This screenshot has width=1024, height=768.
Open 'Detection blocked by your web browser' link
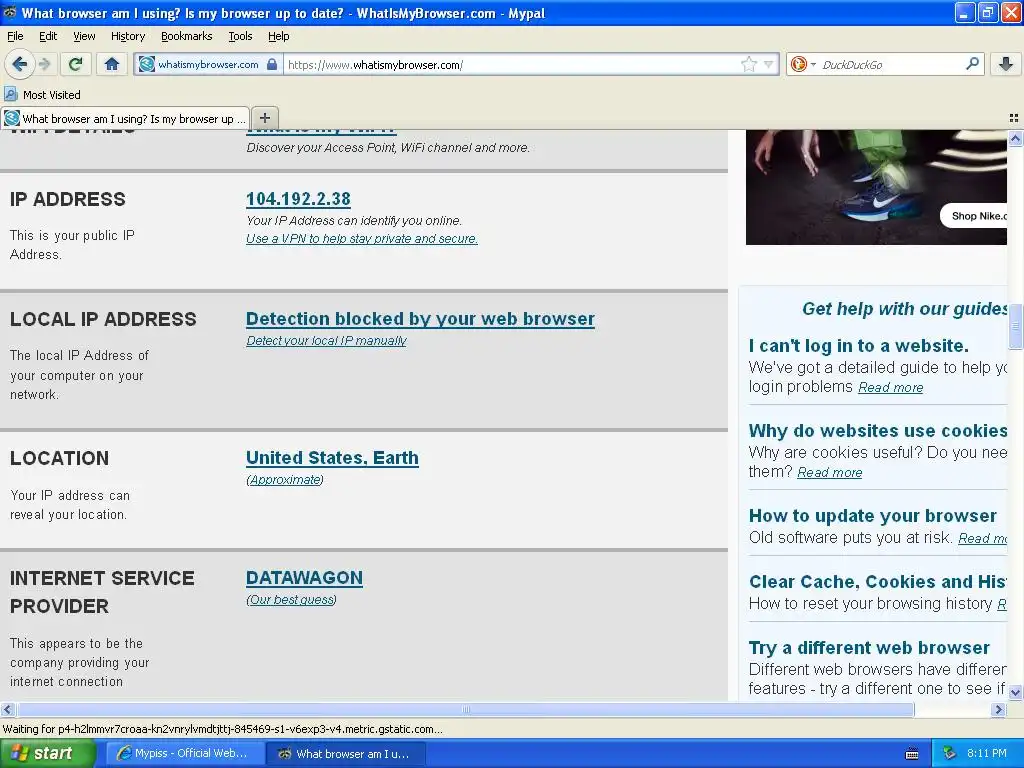pos(420,319)
